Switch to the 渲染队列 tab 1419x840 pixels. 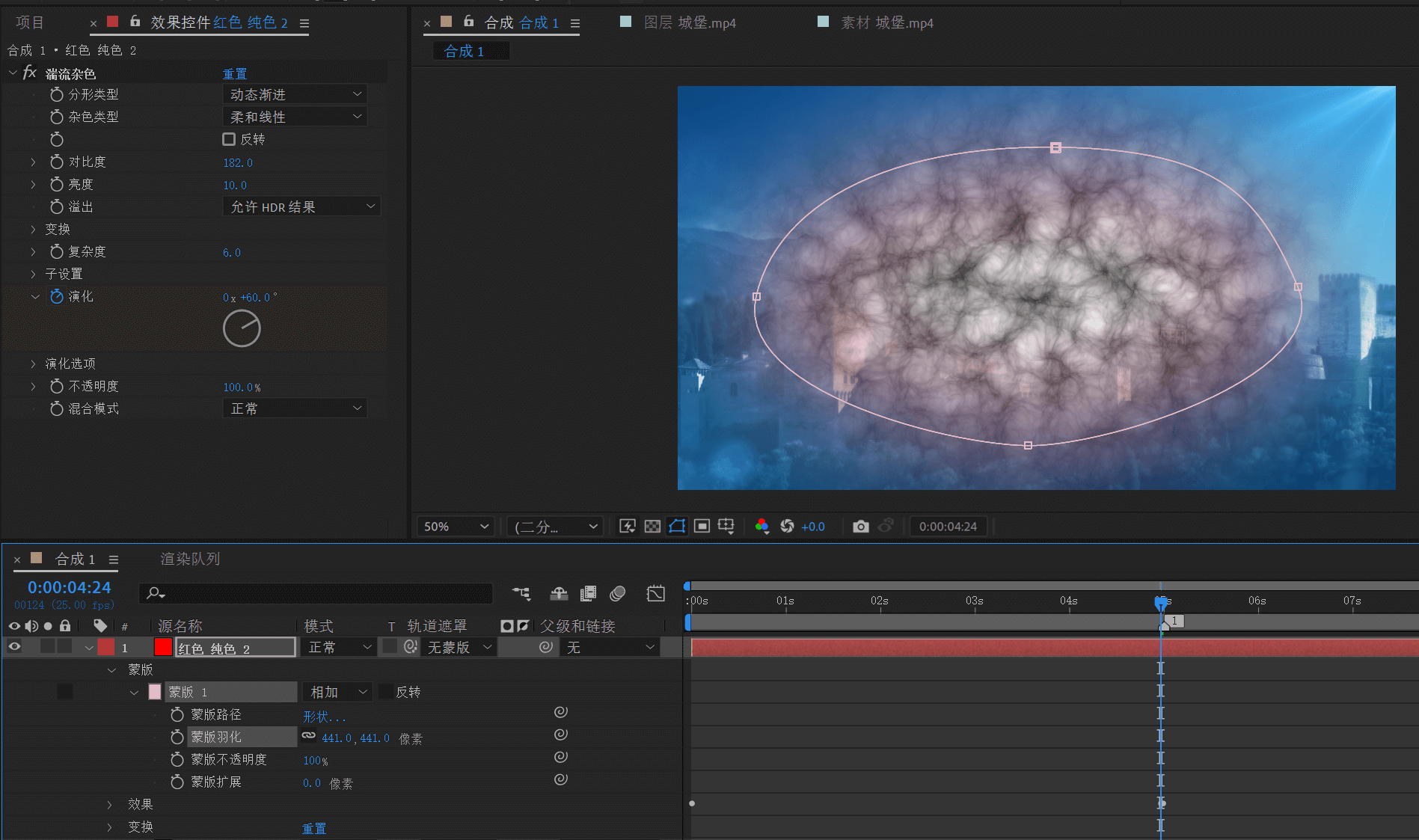pyautogui.click(x=190, y=559)
